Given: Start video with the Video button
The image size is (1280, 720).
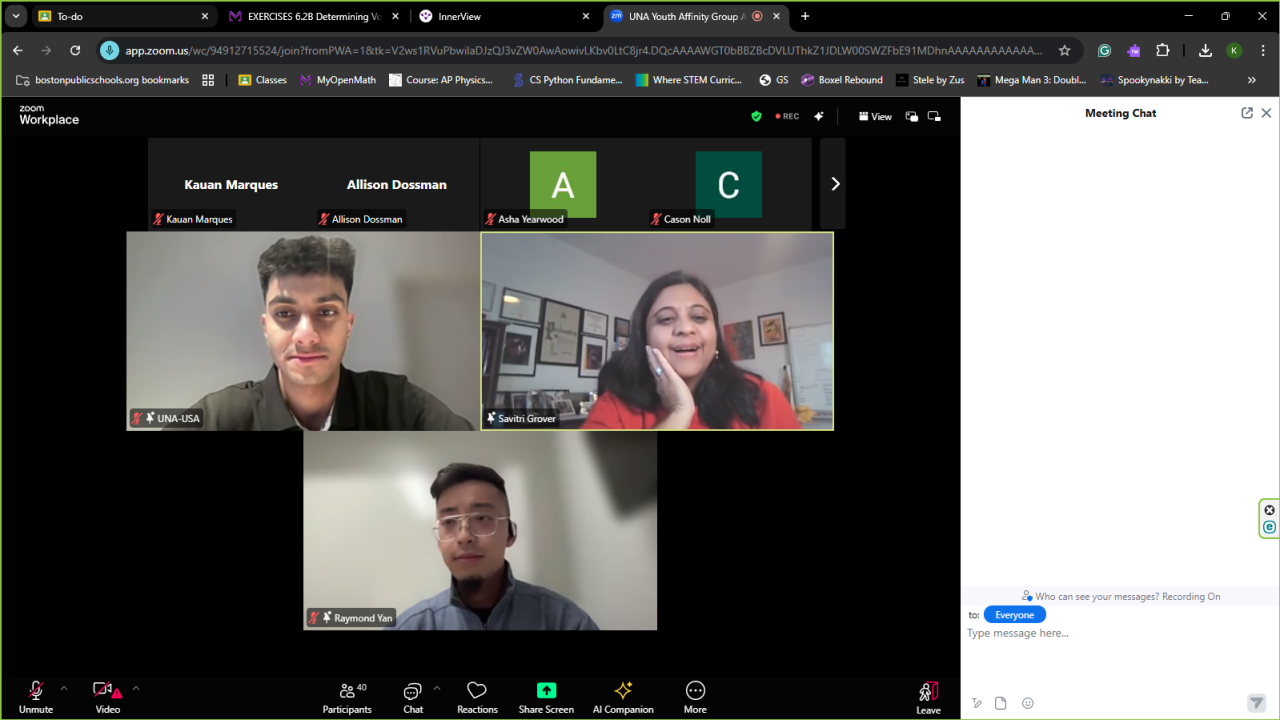Looking at the screenshot, I should tap(107, 697).
